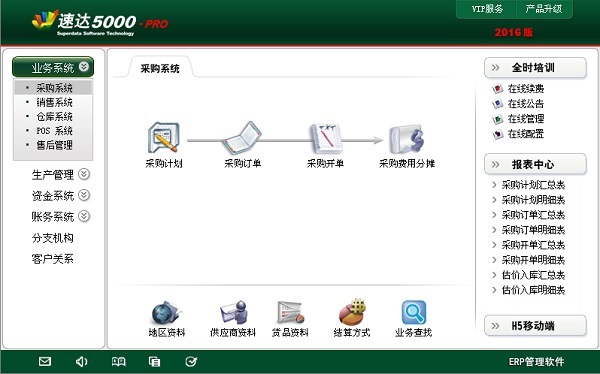Open the 采购订单汇总表 report link
The height and width of the screenshot is (374, 600).
pyautogui.click(x=533, y=215)
